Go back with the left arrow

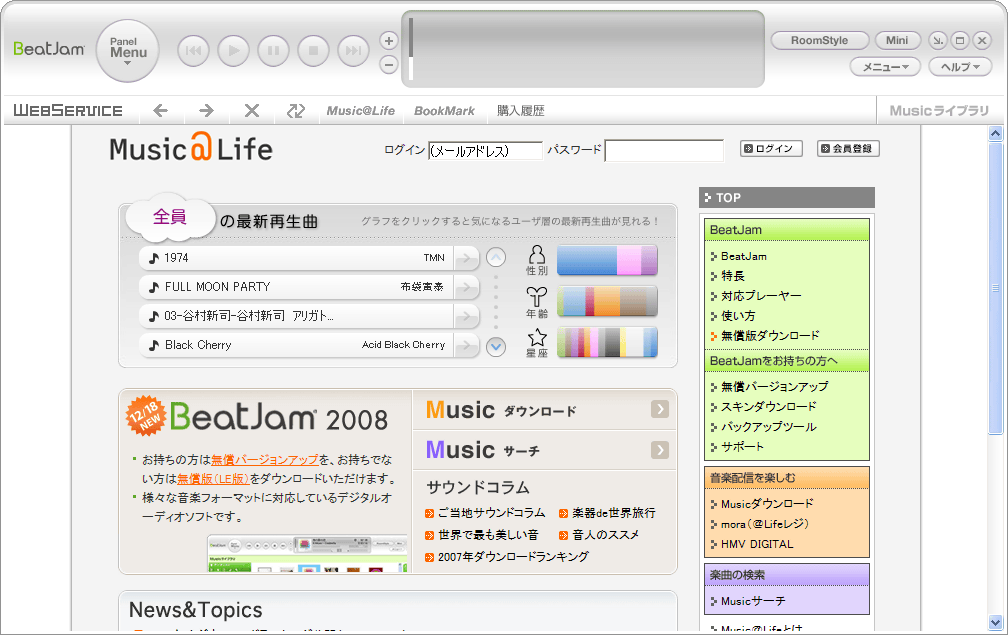tap(161, 111)
